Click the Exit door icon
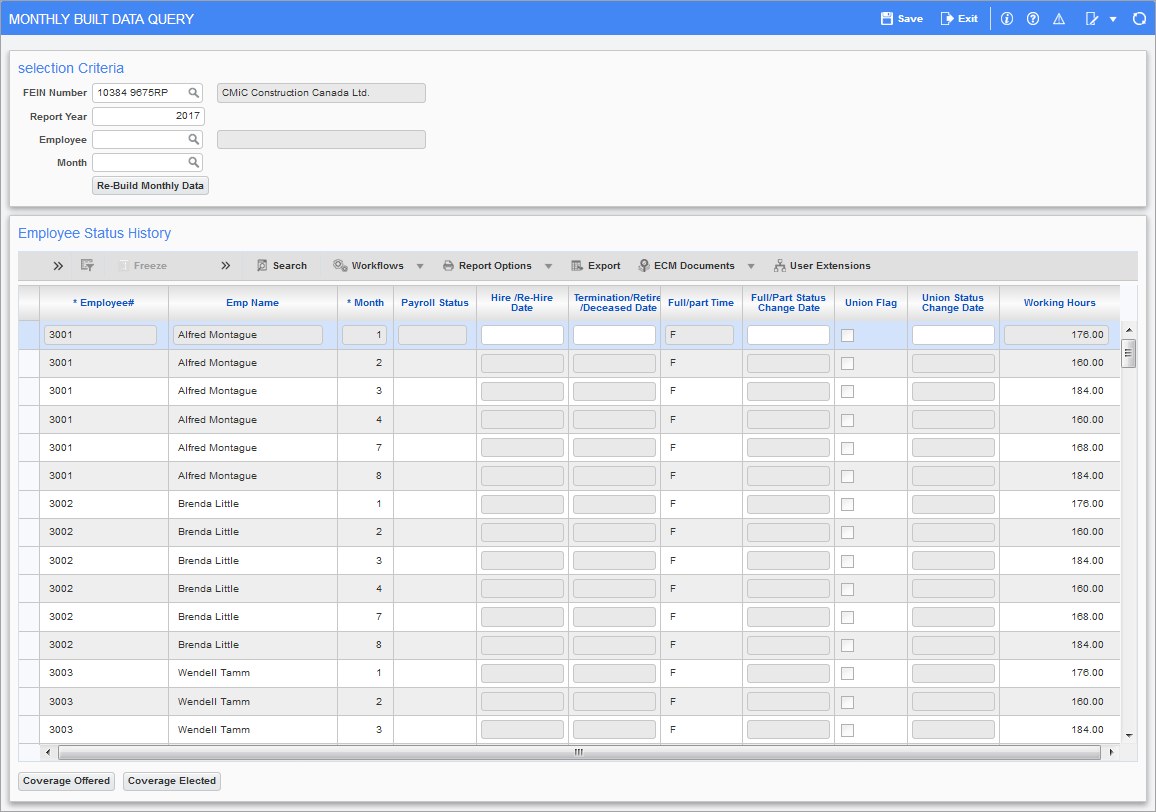 point(947,18)
